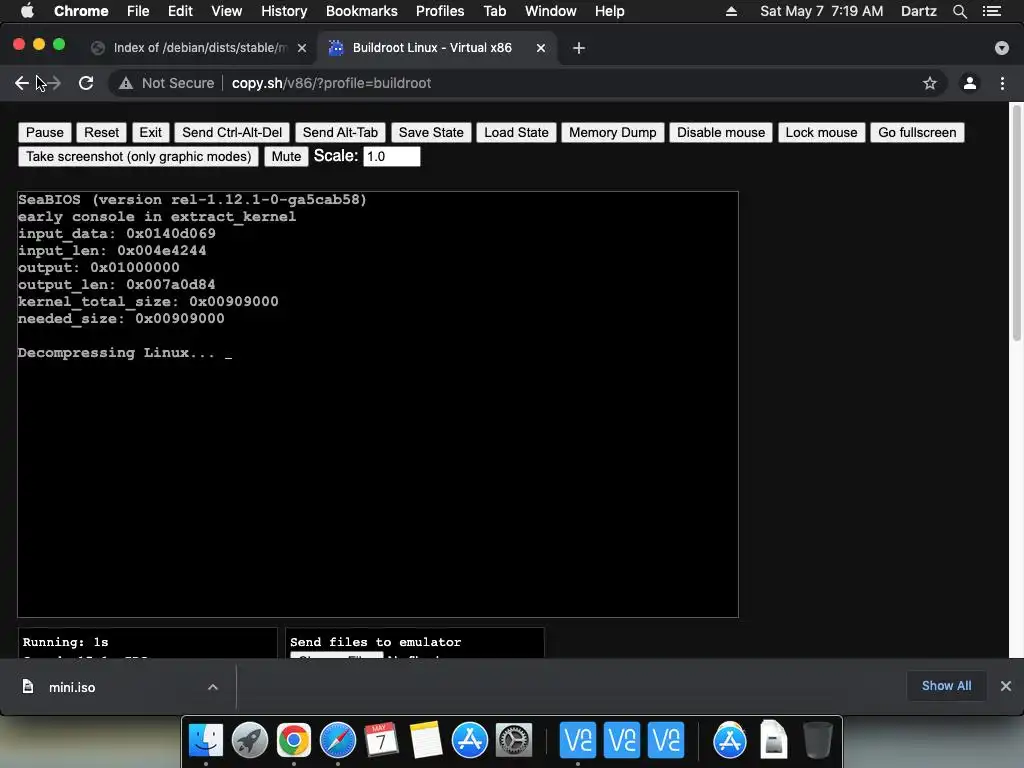Go back in Chrome
This screenshot has width=1024, height=768.
[x=22, y=83]
